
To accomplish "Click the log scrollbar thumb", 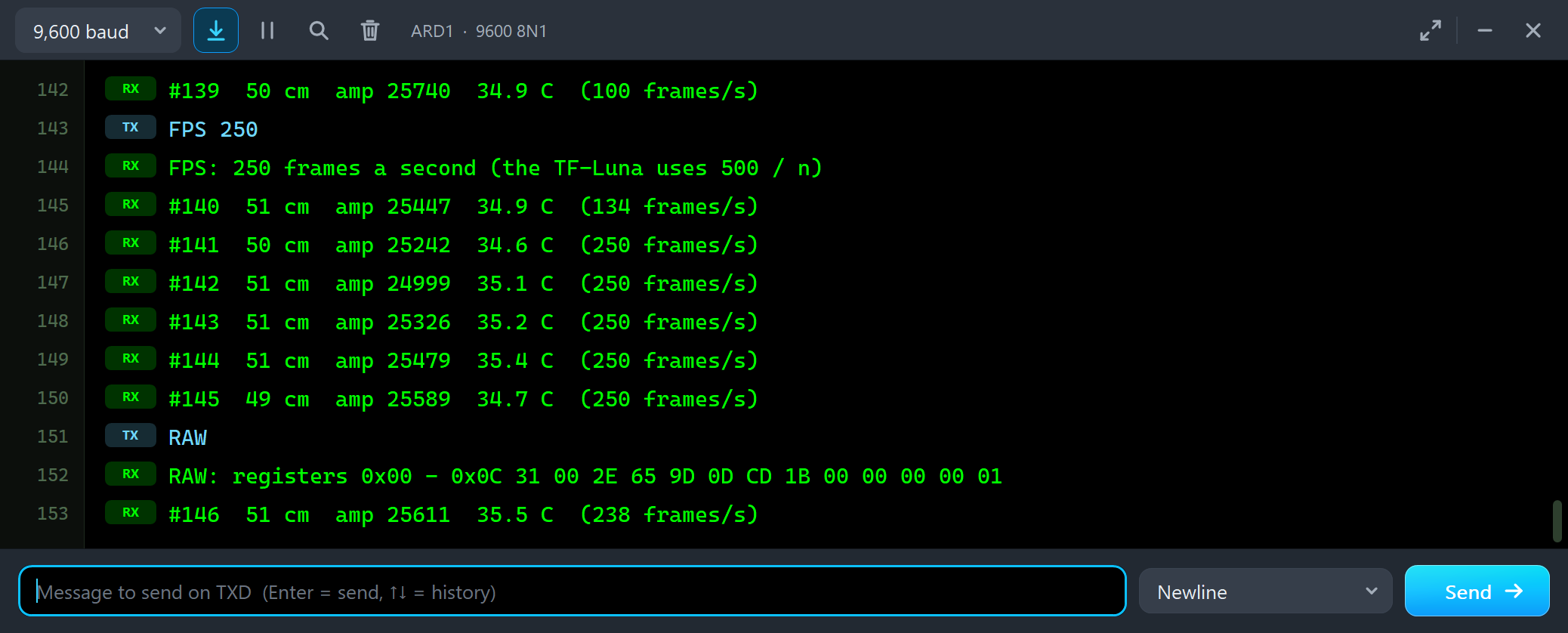I will [1557, 521].
